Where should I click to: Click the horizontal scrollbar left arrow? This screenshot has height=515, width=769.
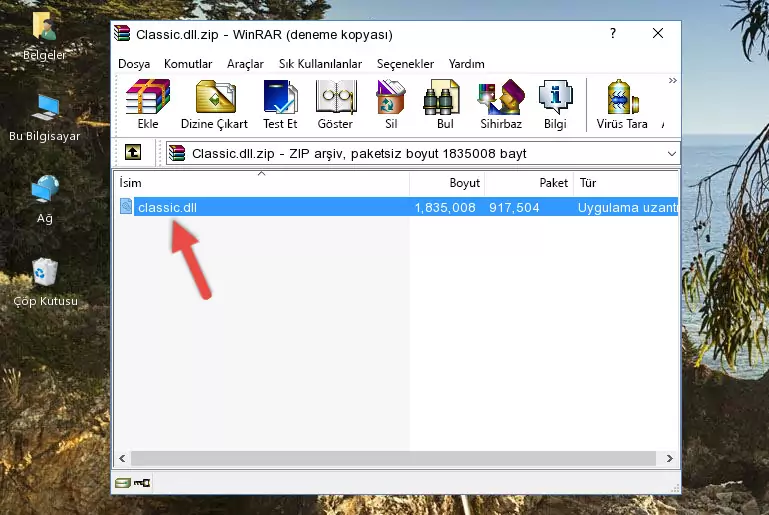pyautogui.click(x=123, y=459)
